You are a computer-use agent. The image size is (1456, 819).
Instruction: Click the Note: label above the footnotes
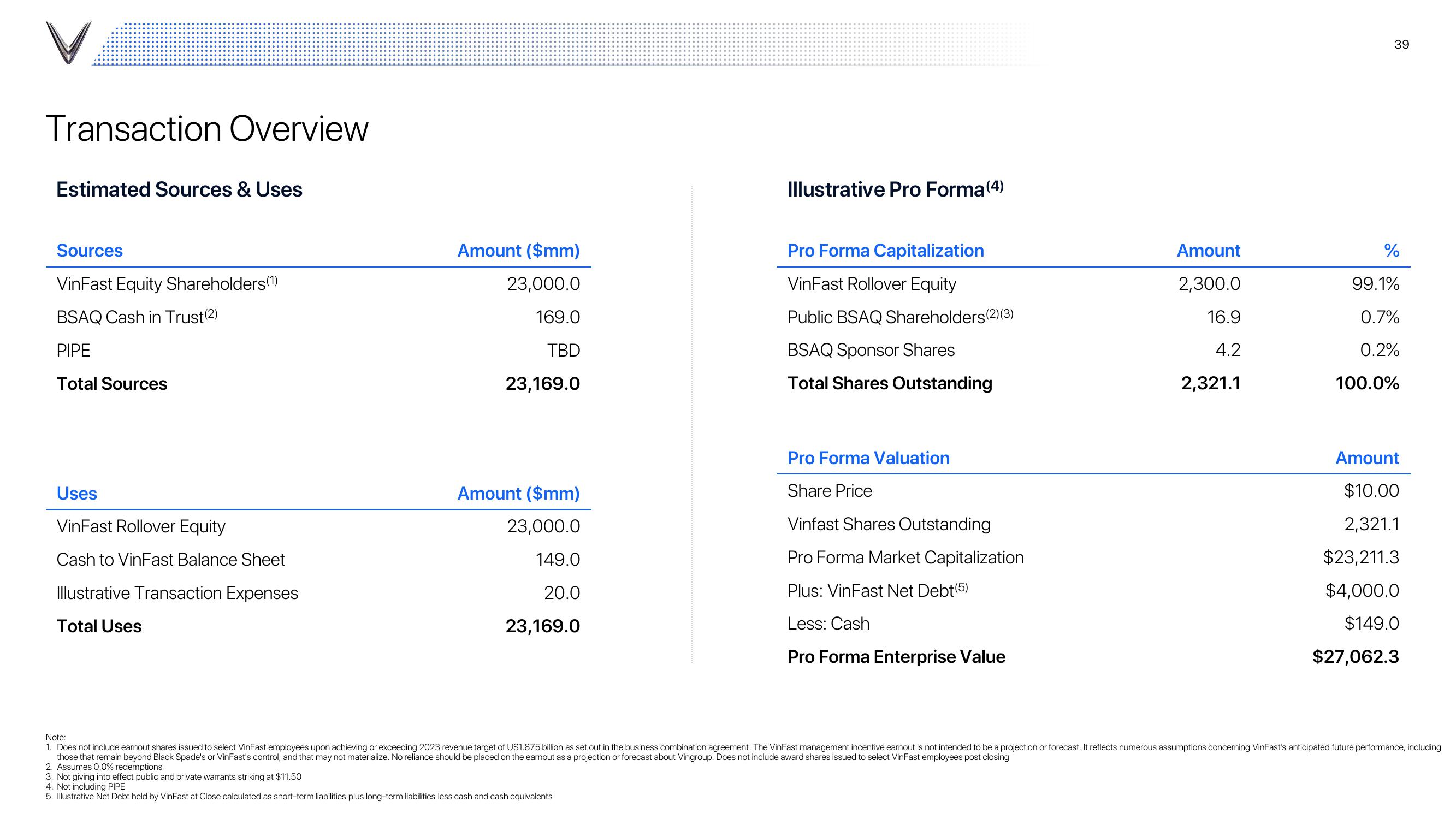click(55, 737)
